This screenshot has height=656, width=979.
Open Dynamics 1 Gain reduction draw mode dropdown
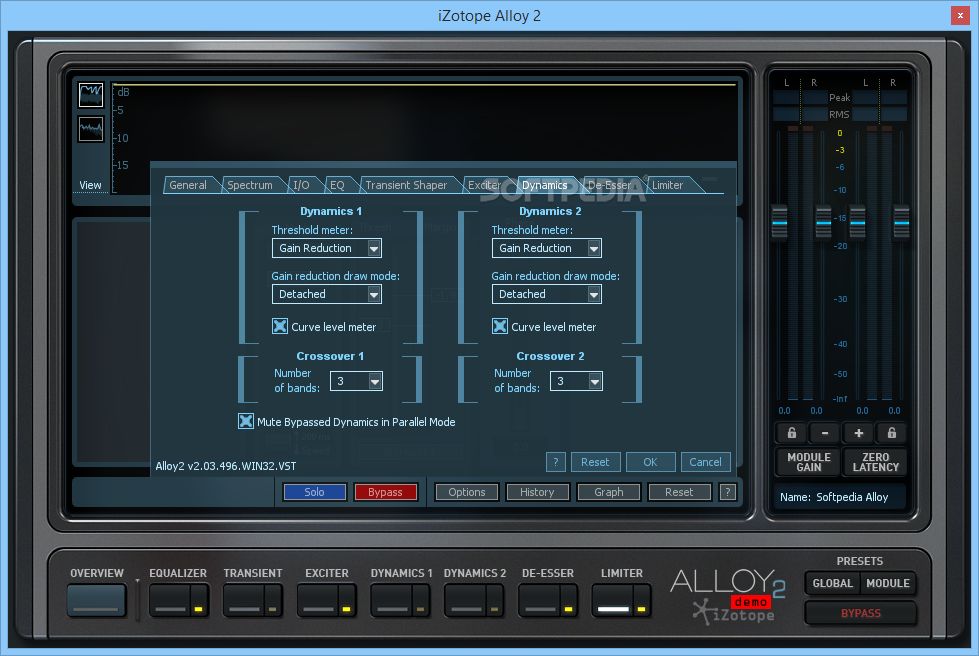click(x=327, y=294)
